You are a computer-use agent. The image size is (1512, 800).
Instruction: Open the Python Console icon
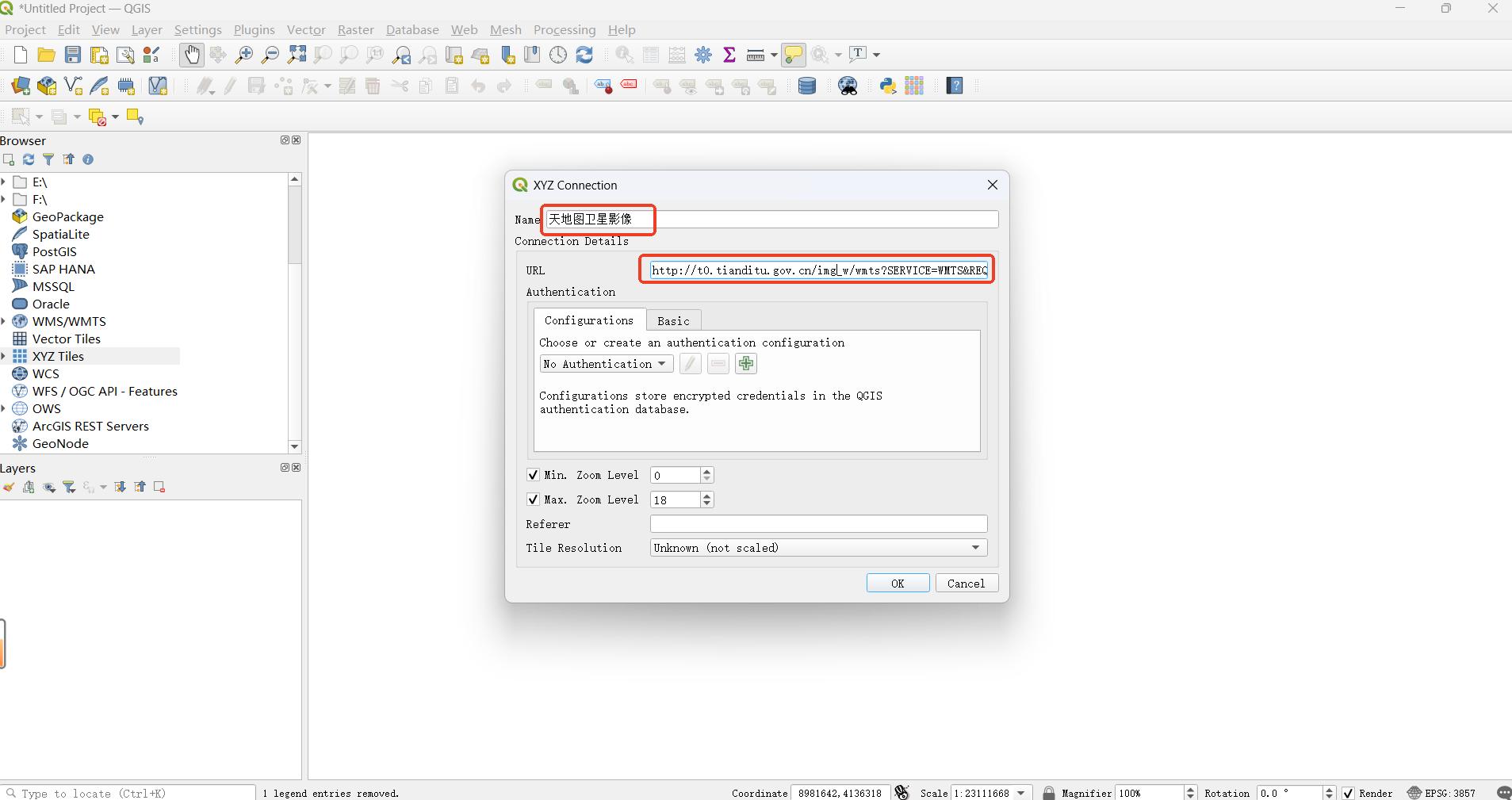(x=888, y=86)
